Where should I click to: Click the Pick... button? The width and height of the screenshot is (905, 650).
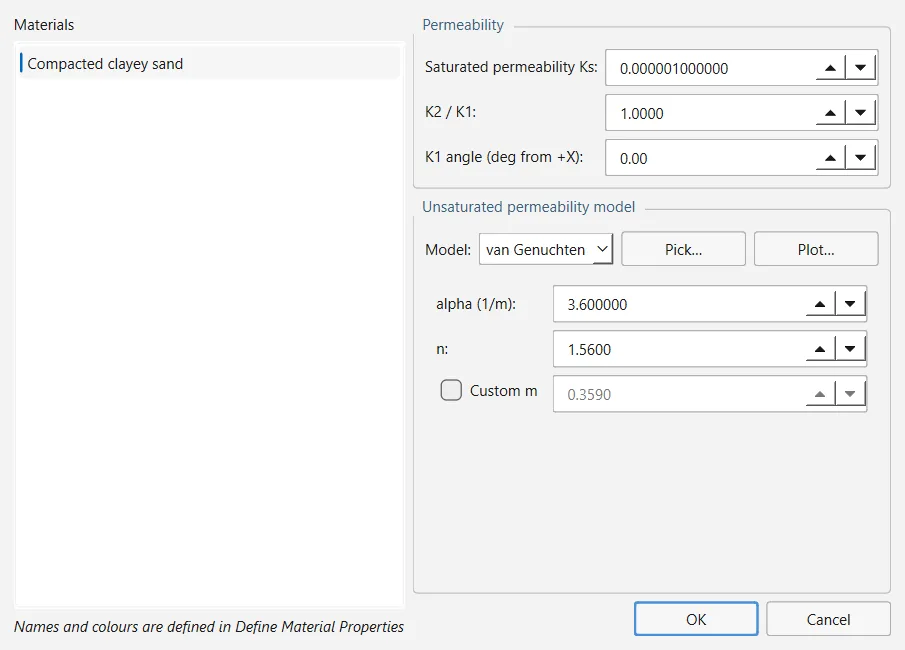tap(683, 249)
